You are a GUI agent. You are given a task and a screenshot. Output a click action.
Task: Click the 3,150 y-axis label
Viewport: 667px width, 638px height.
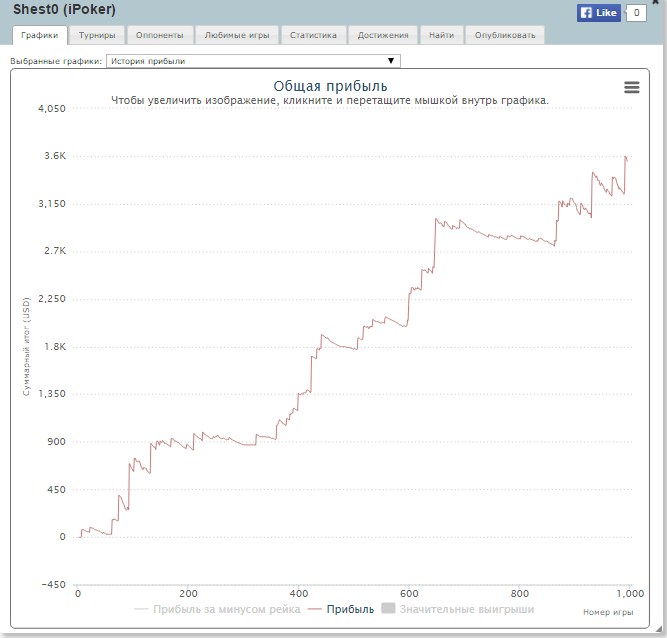click(52, 204)
